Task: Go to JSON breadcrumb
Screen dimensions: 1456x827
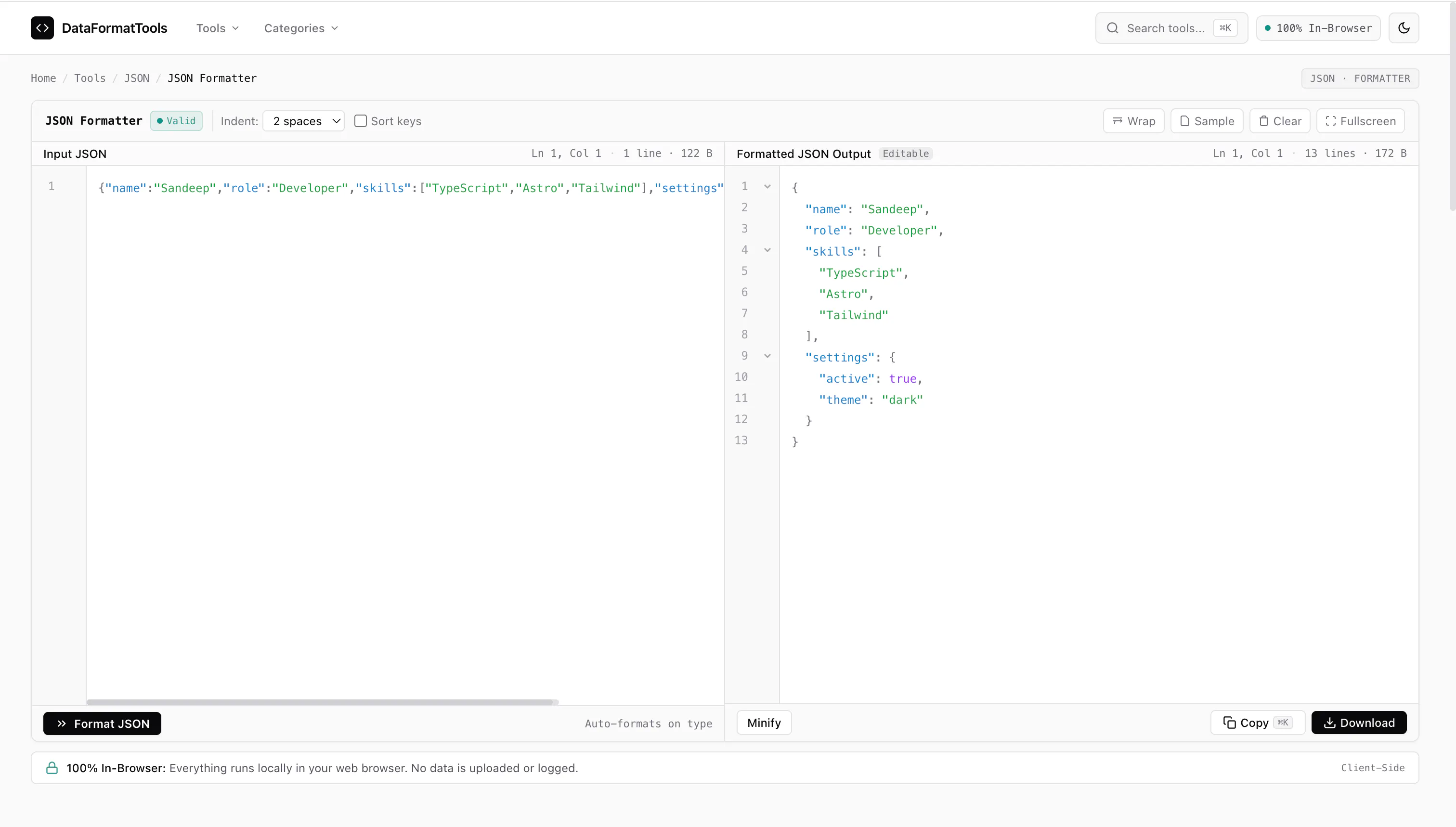Action: (x=136, y=78)
